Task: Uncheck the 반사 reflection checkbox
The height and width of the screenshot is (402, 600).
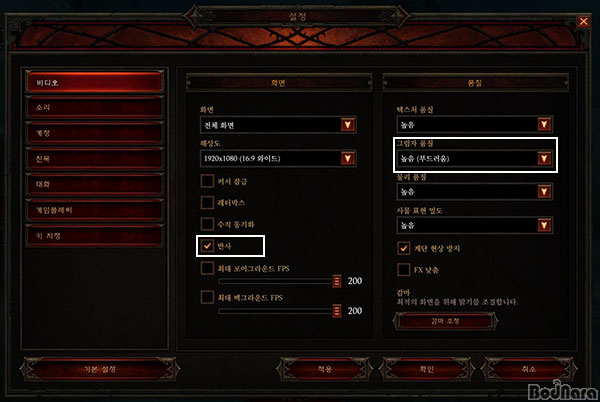Action: coord(207,246)
